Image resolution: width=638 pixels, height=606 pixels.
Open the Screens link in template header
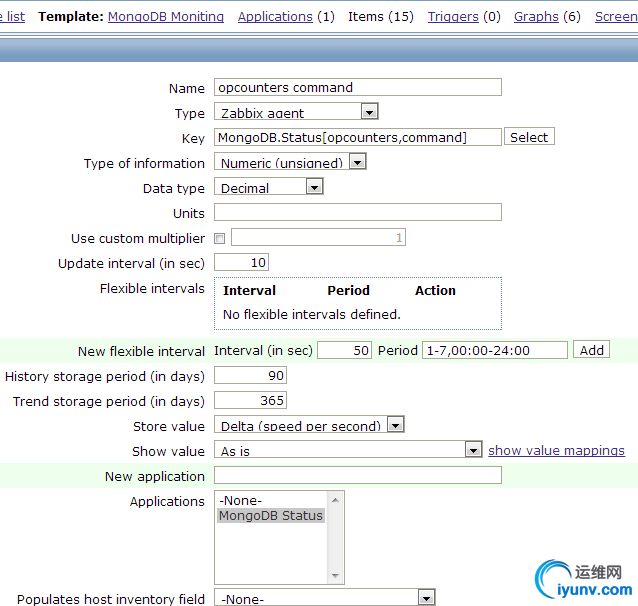coord(616,17)
